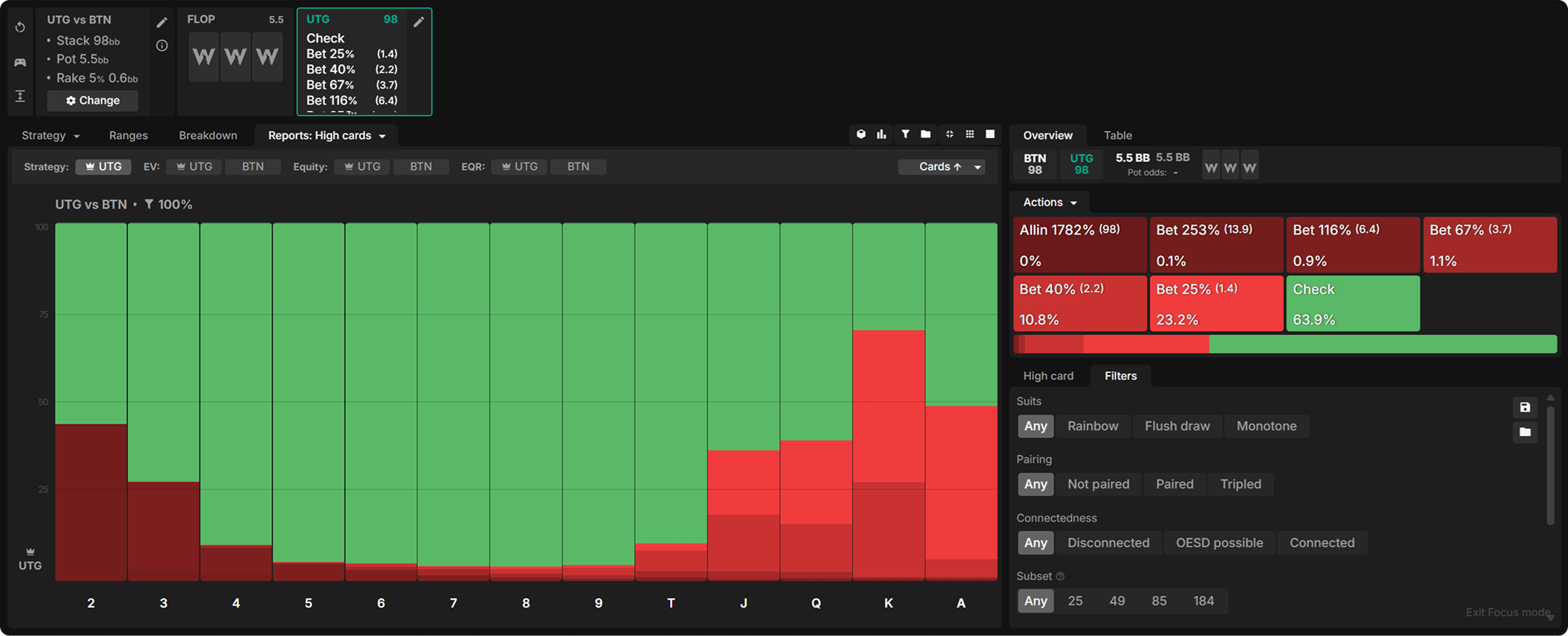Select the Rainbow suits filter
The height and width of the screenshot is (636, 1568).
[x=1092, y=426]
